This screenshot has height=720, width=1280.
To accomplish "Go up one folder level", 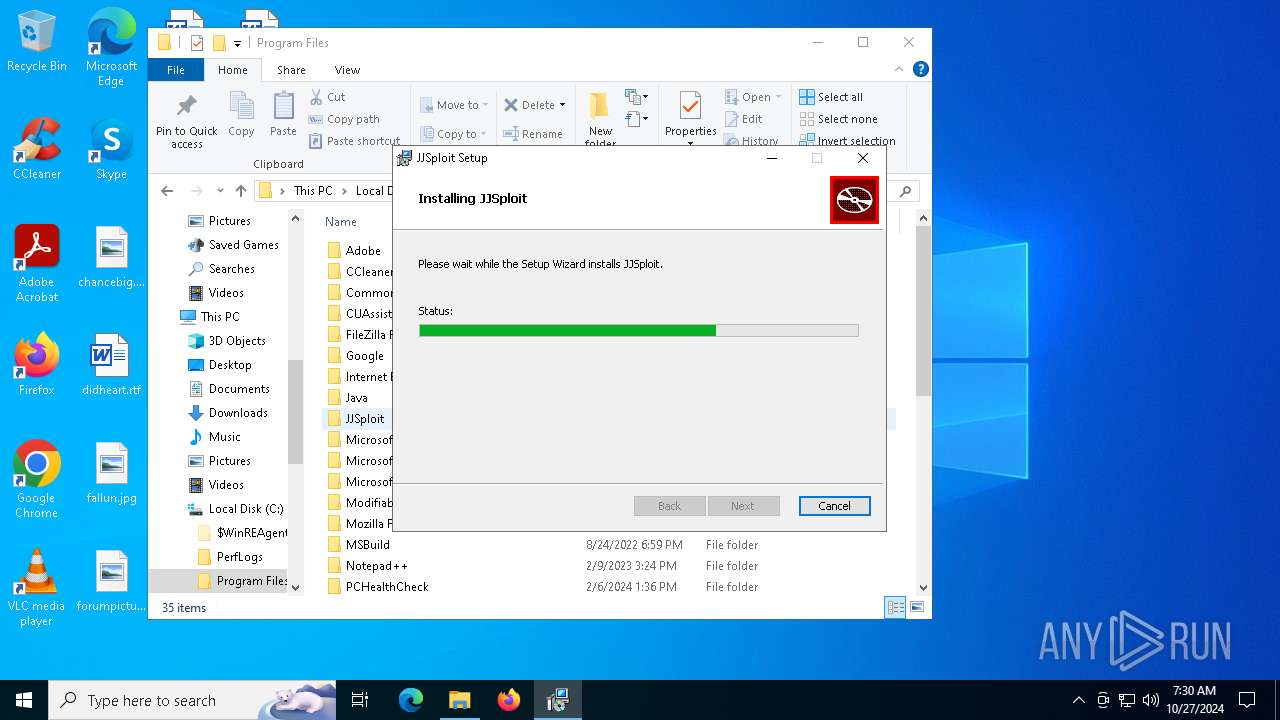I will pyautogui.click(x=241, y=191).
